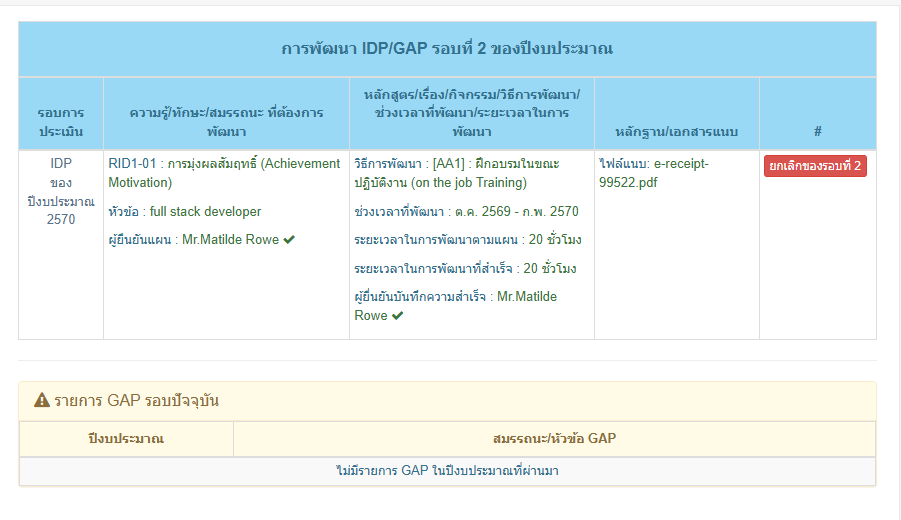Click the หัวข้อ : full stack developer line

pos(184,211)
